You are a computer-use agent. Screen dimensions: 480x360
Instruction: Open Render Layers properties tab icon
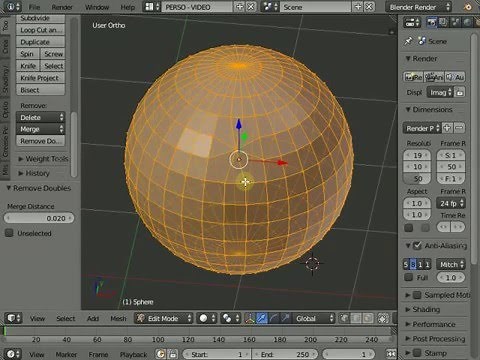point(443,23)
